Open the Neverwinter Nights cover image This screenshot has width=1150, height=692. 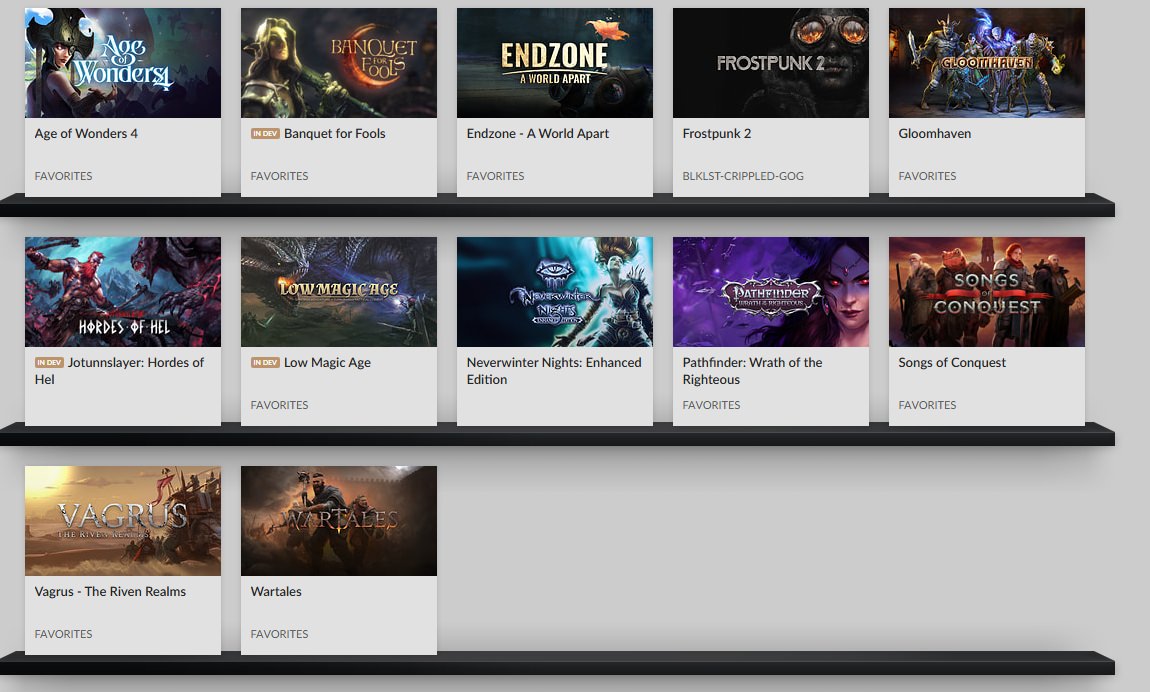coord(554,292)
